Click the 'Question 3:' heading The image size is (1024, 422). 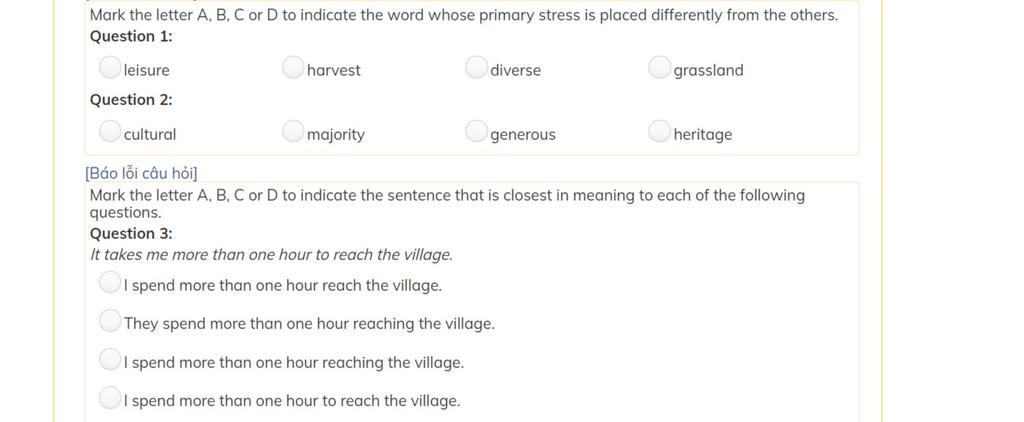coord(131,234)
